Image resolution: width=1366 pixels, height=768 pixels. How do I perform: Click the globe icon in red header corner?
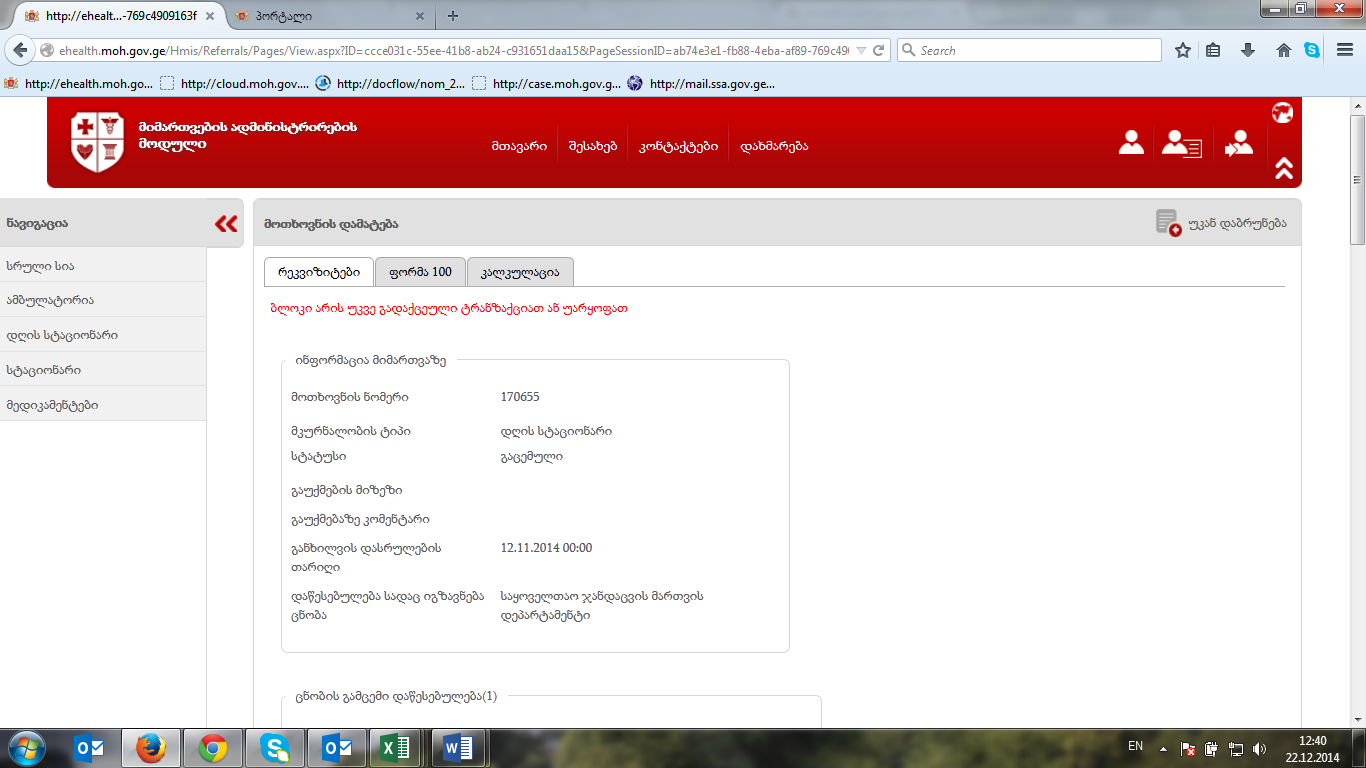1282,113
